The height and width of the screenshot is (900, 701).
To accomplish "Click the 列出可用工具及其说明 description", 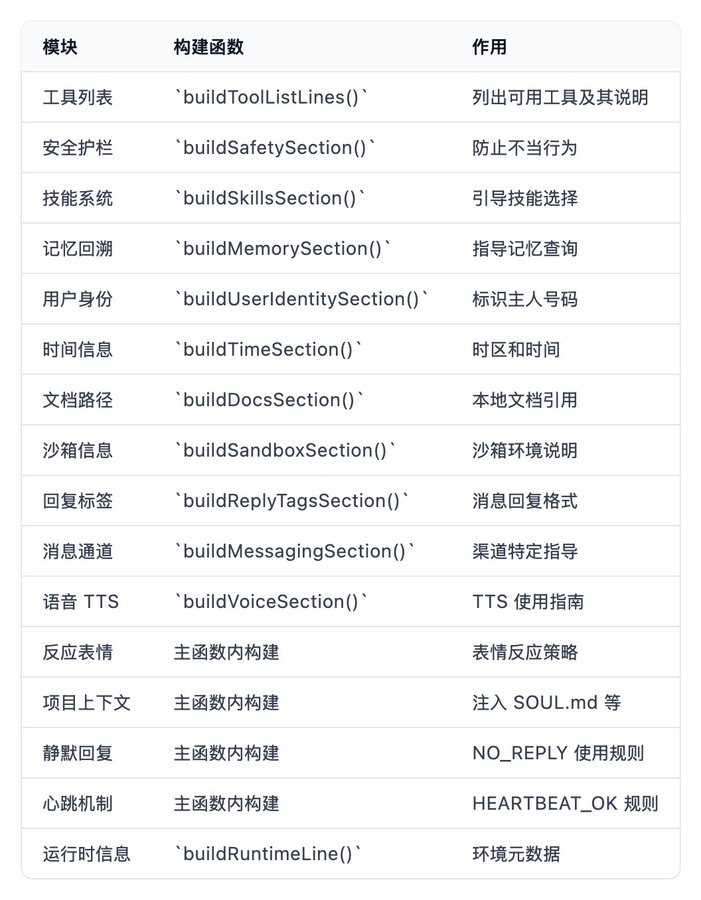I will [560, 97].
